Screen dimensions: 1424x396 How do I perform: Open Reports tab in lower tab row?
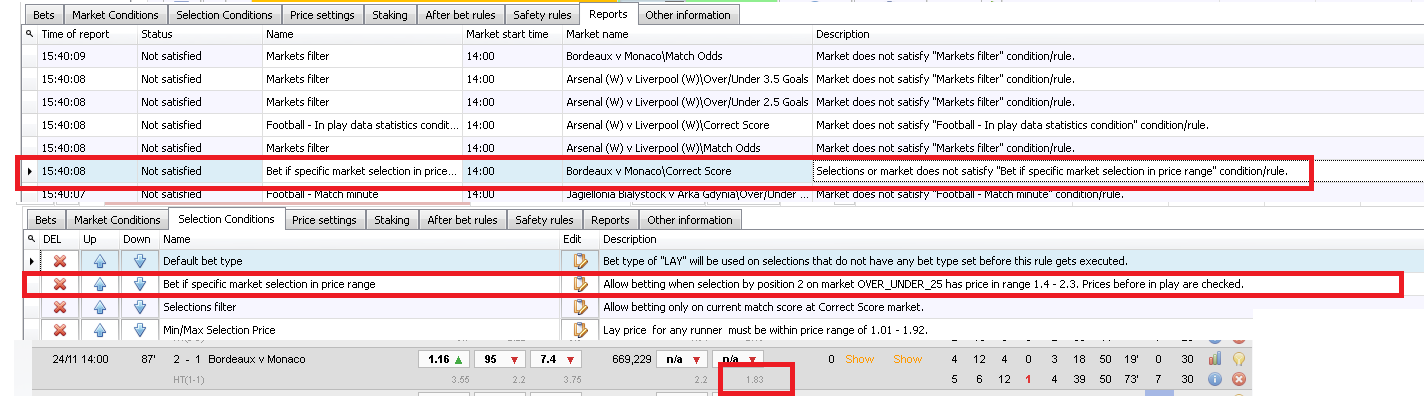pyautogui.click(x=609, y=220)
